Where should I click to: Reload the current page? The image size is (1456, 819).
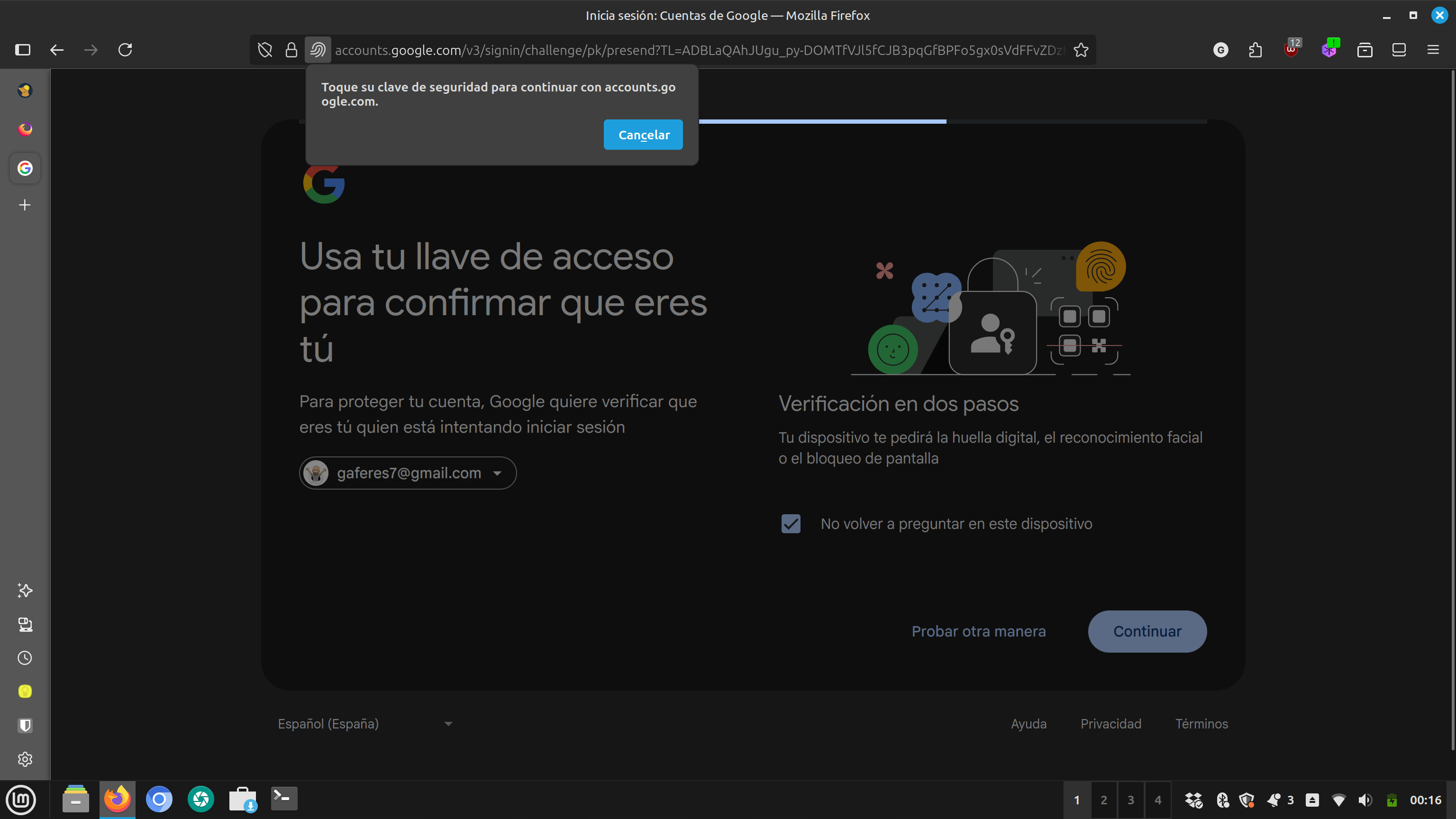[125, 50]
